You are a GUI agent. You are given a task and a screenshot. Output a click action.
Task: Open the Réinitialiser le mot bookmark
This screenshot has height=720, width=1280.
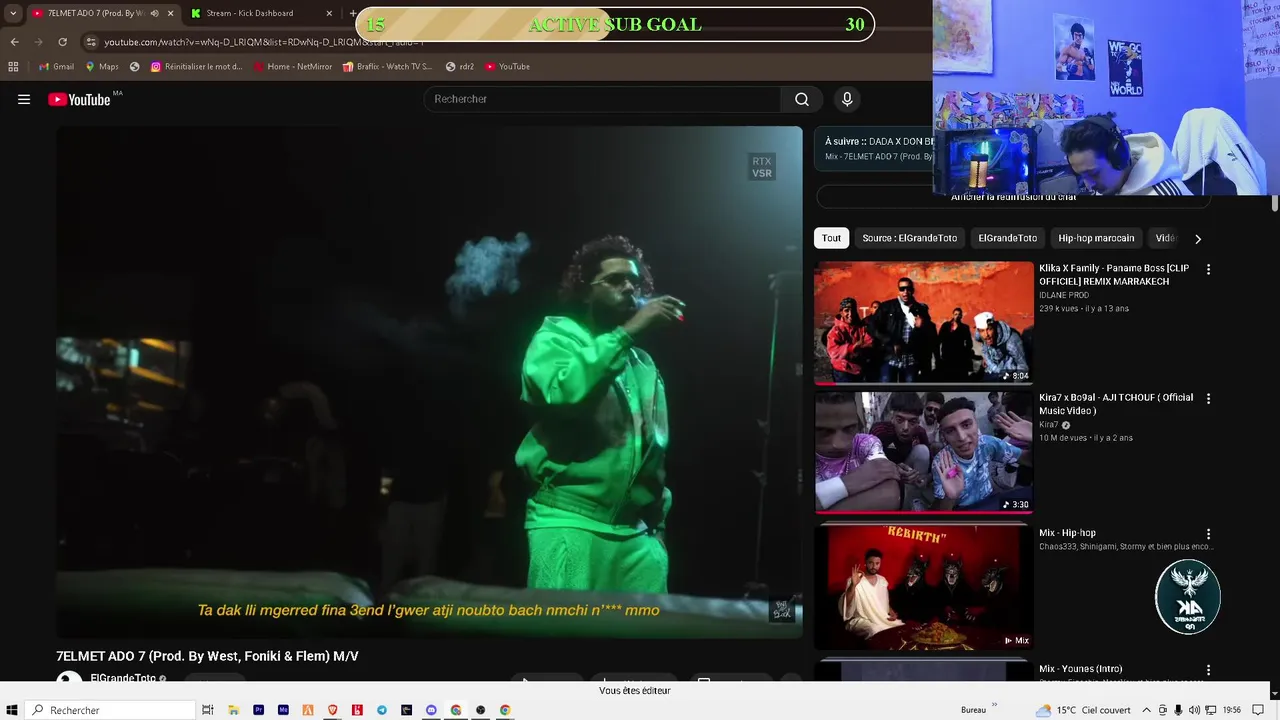[x=197, y=67]
